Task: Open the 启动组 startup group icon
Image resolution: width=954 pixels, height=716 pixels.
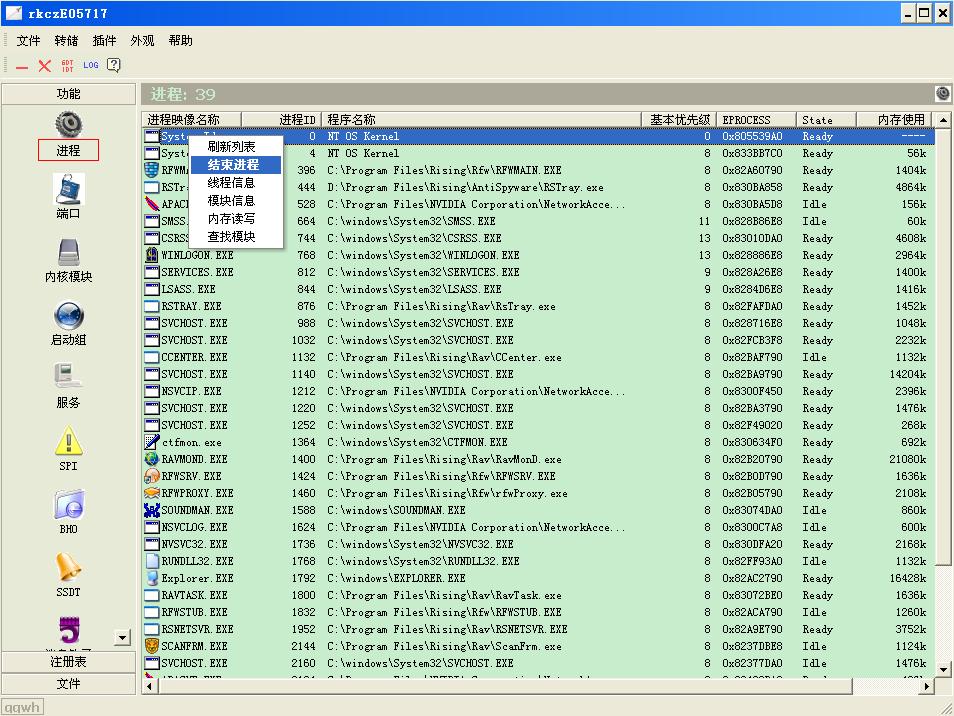Action: coord(68,315)
